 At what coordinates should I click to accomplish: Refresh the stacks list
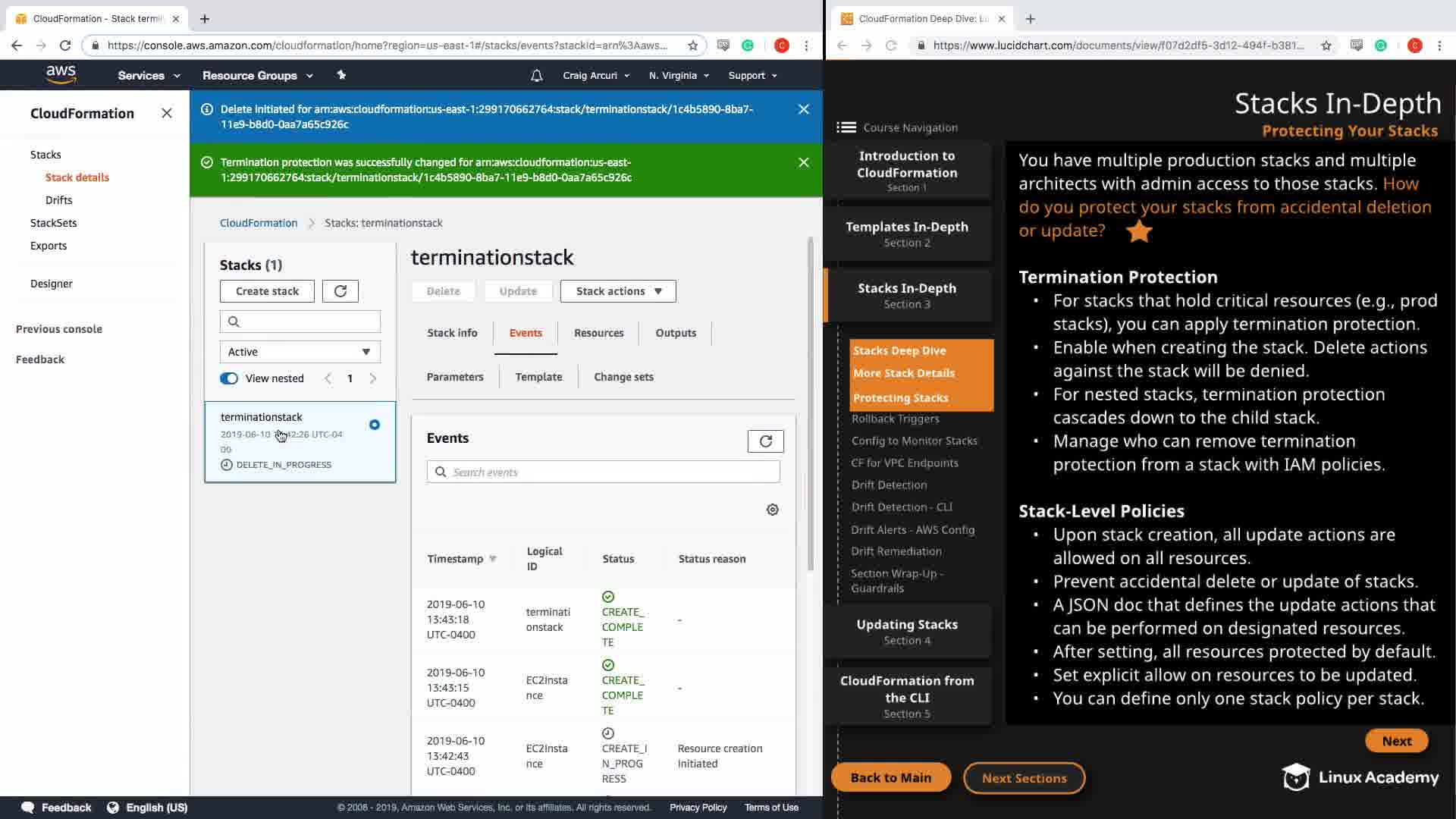pos(340,291)
